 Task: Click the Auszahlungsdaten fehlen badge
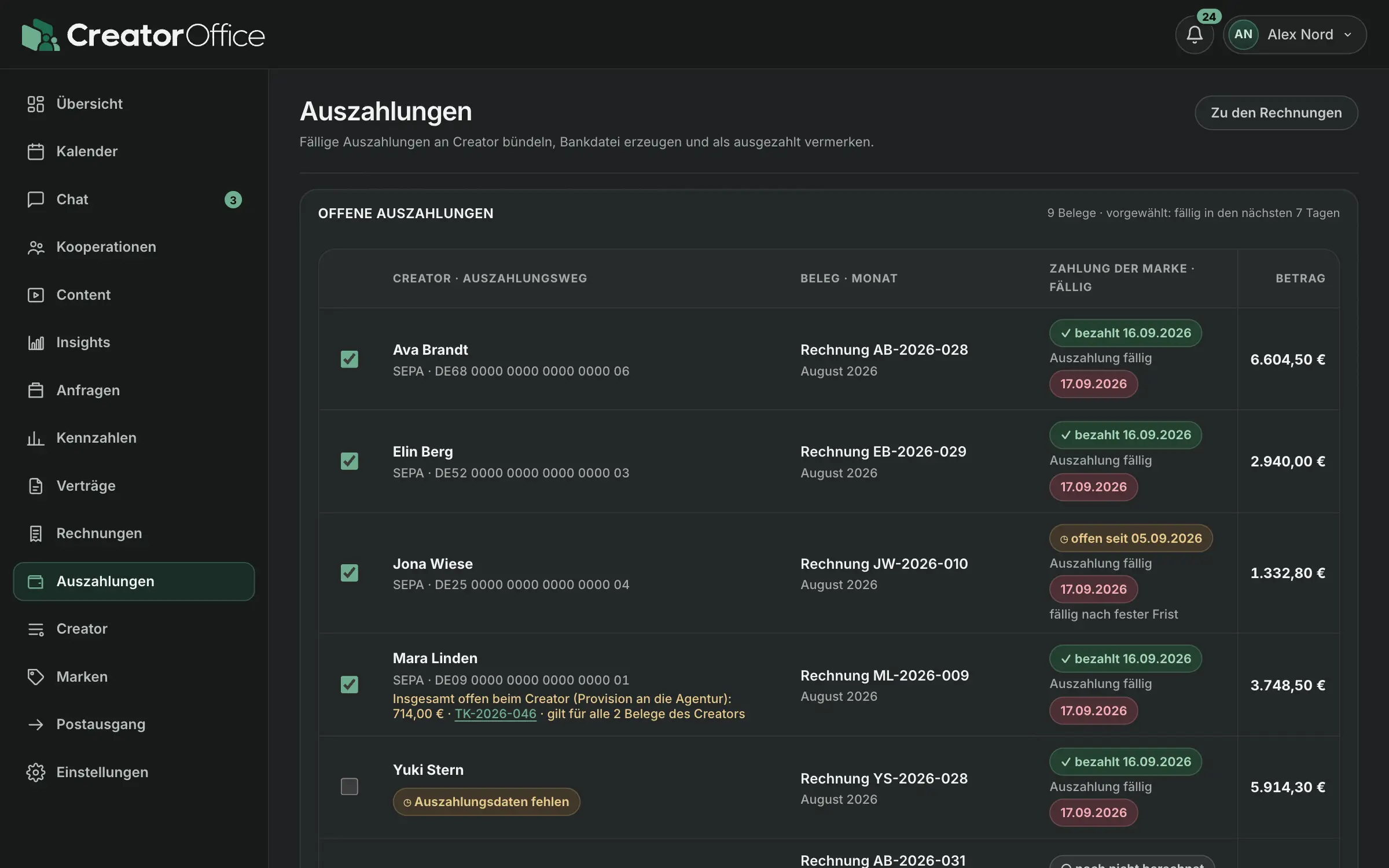tap(486, 802)
